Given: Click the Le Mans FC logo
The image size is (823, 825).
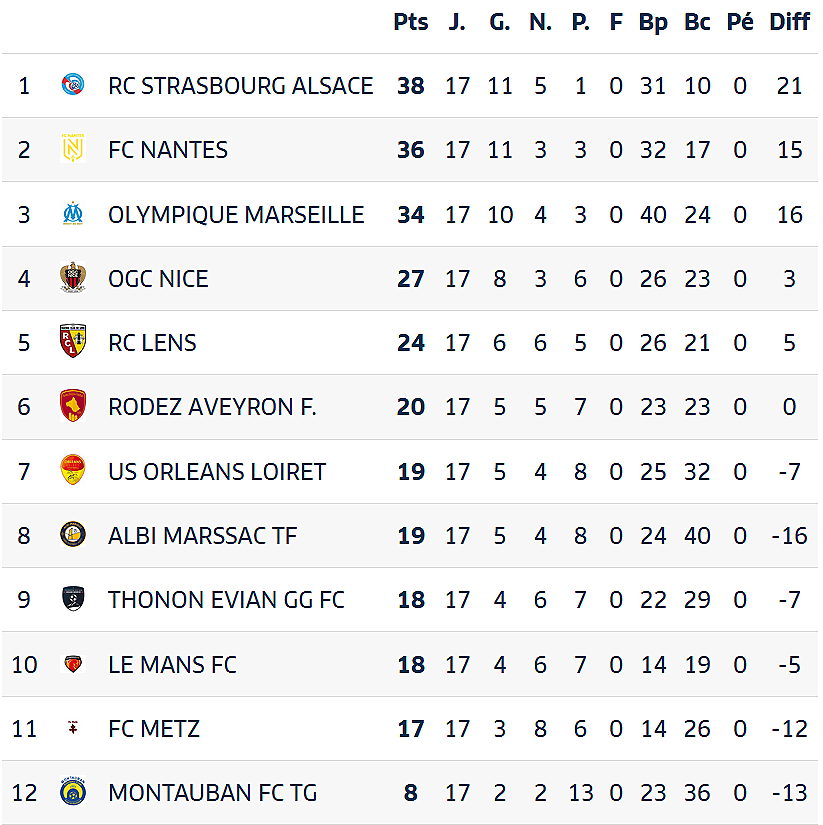Looking at the screenshot, I should point(72,664).
